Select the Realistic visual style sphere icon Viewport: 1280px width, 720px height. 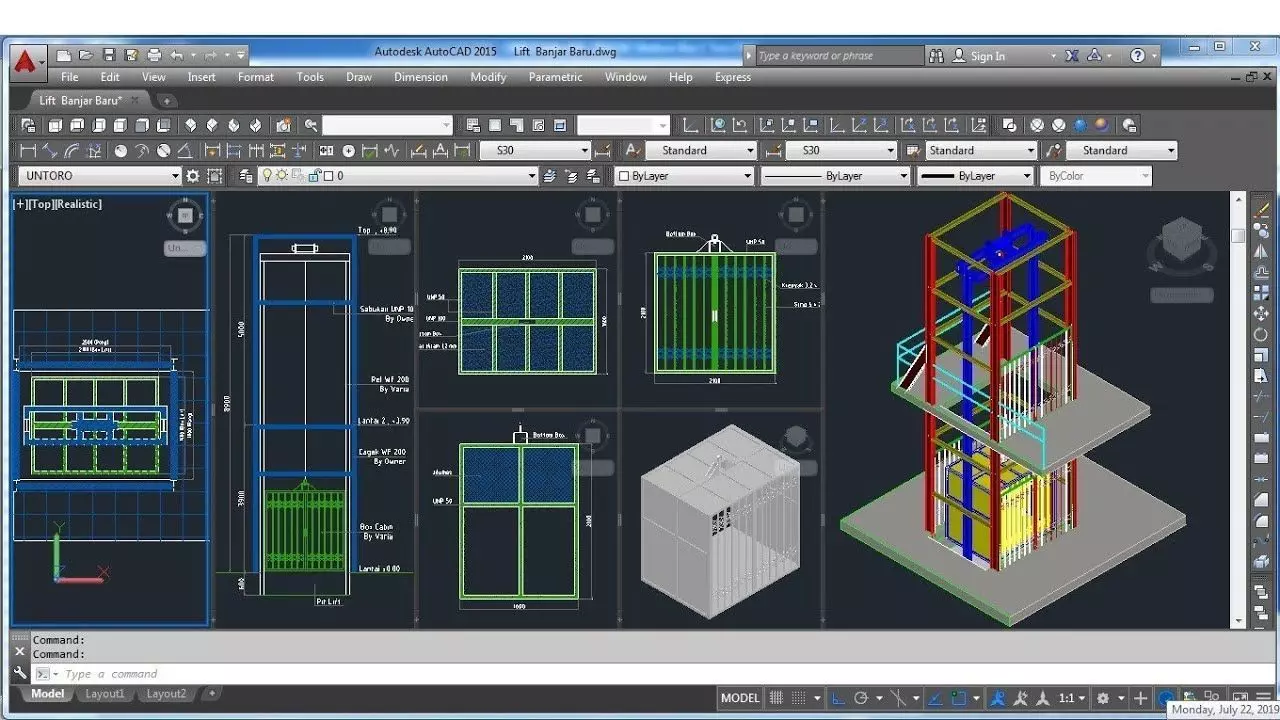pyautogui.click(x=1081, y=125)
